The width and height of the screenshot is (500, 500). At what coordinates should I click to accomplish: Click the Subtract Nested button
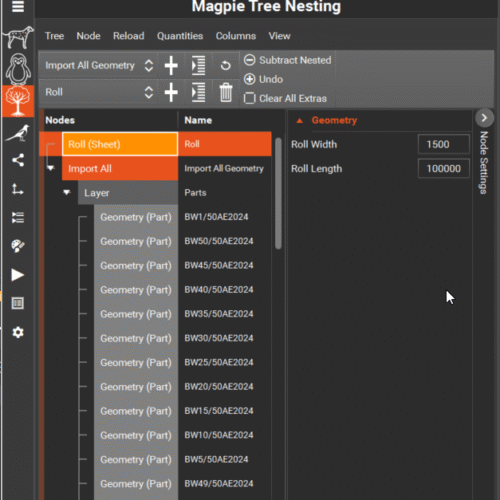click(x=288, y=60)
